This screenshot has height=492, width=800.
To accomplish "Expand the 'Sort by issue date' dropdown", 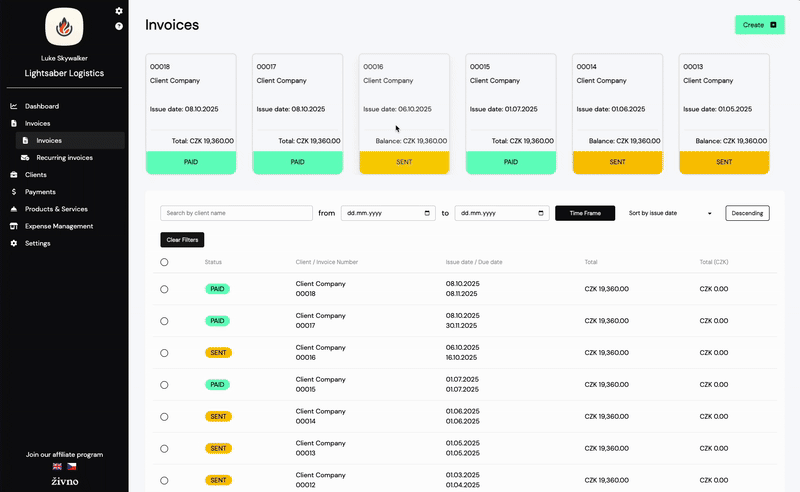I will coord(670,213).
